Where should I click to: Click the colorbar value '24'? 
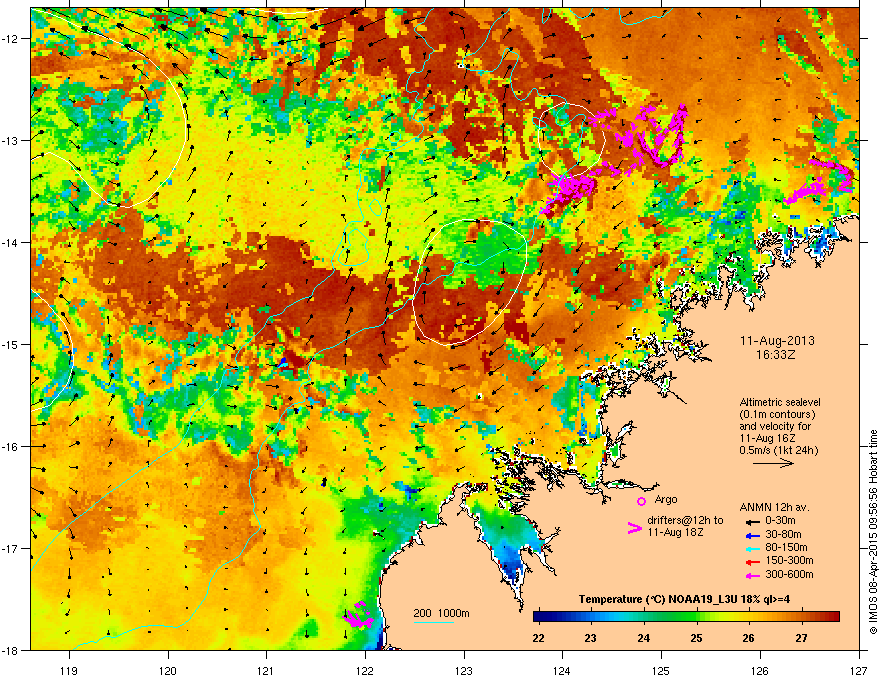(644, 638)
